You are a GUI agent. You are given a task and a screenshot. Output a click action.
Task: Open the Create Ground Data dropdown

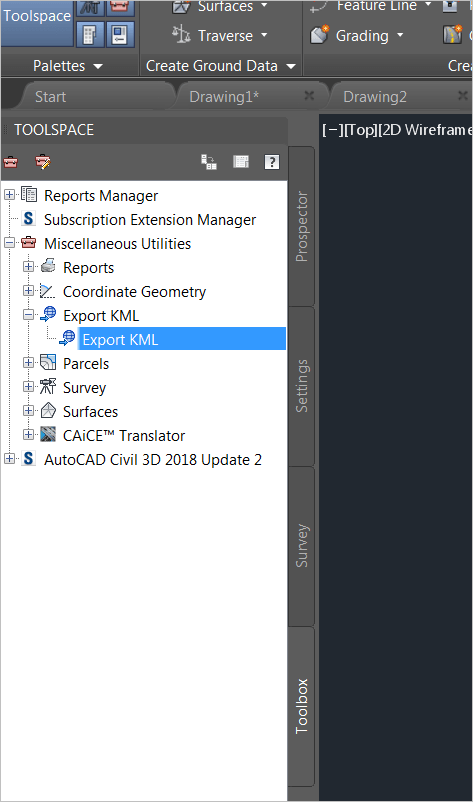pos(220,66)
